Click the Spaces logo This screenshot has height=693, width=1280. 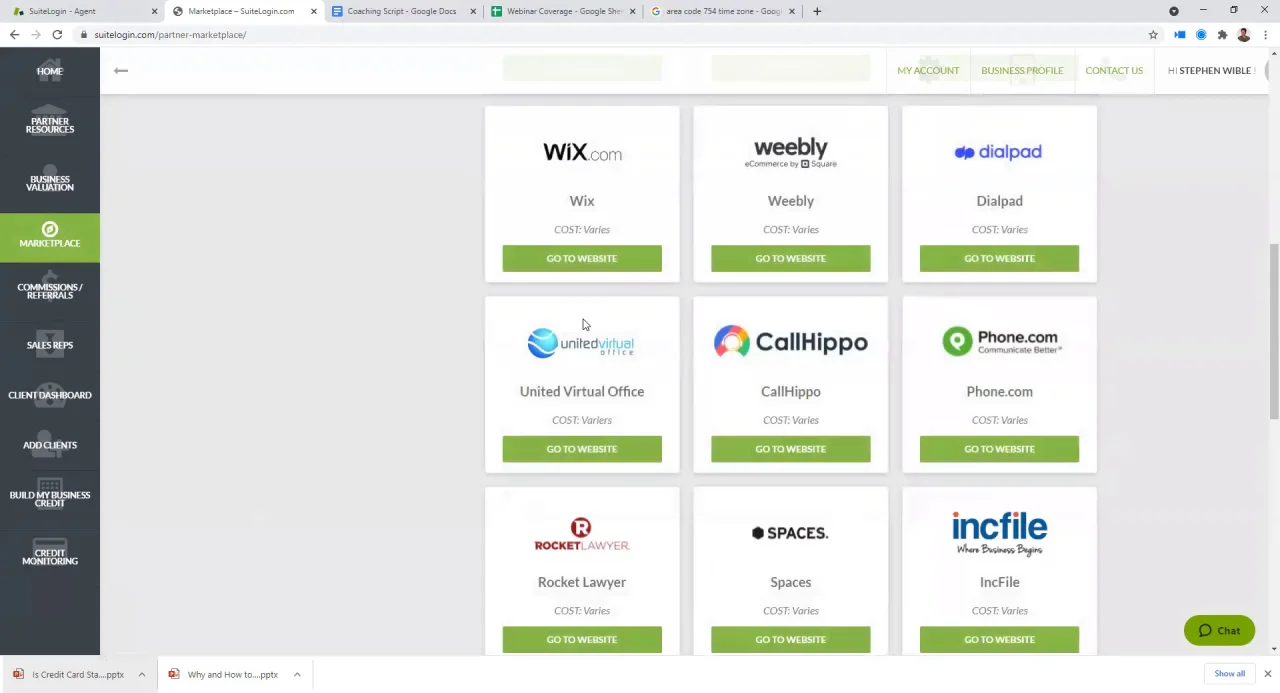(791, 533)
